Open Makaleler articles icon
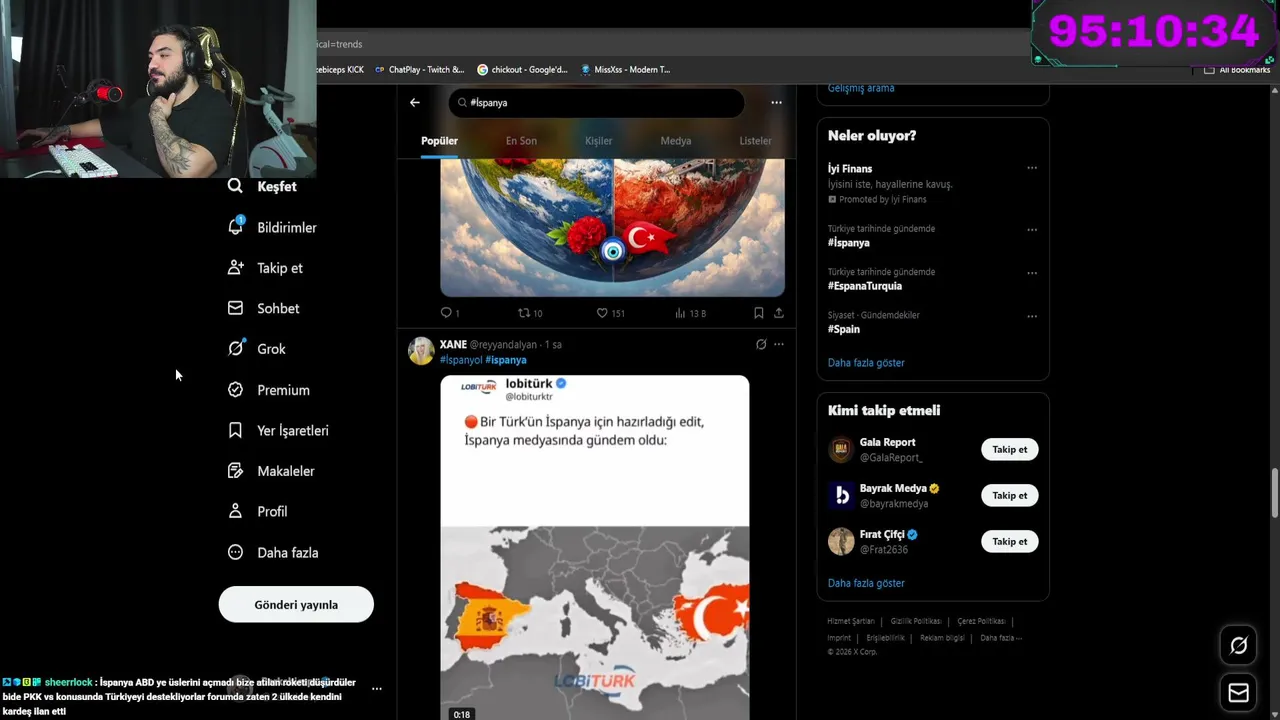1280x720 pixels. [235, 471]
